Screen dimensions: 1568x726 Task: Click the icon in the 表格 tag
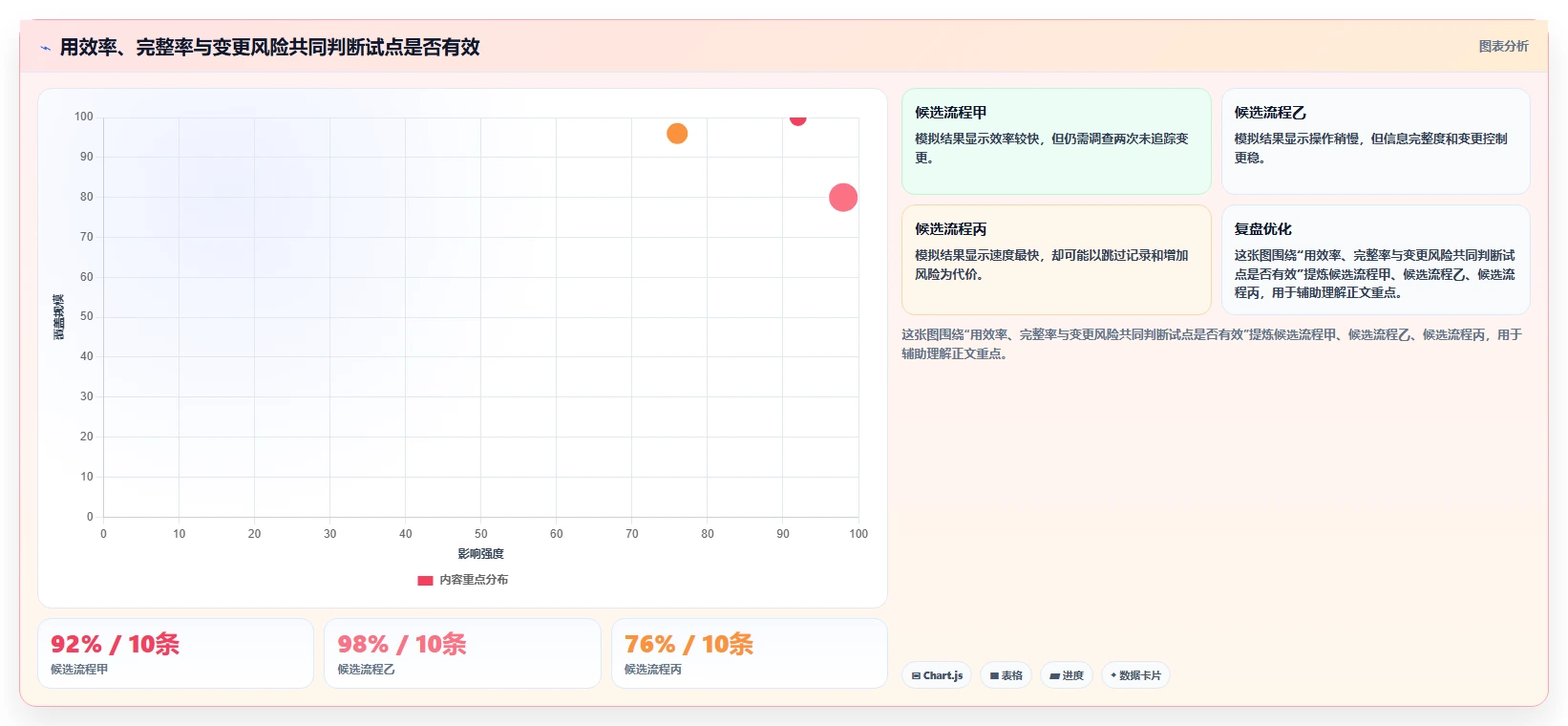pos(994,675)
